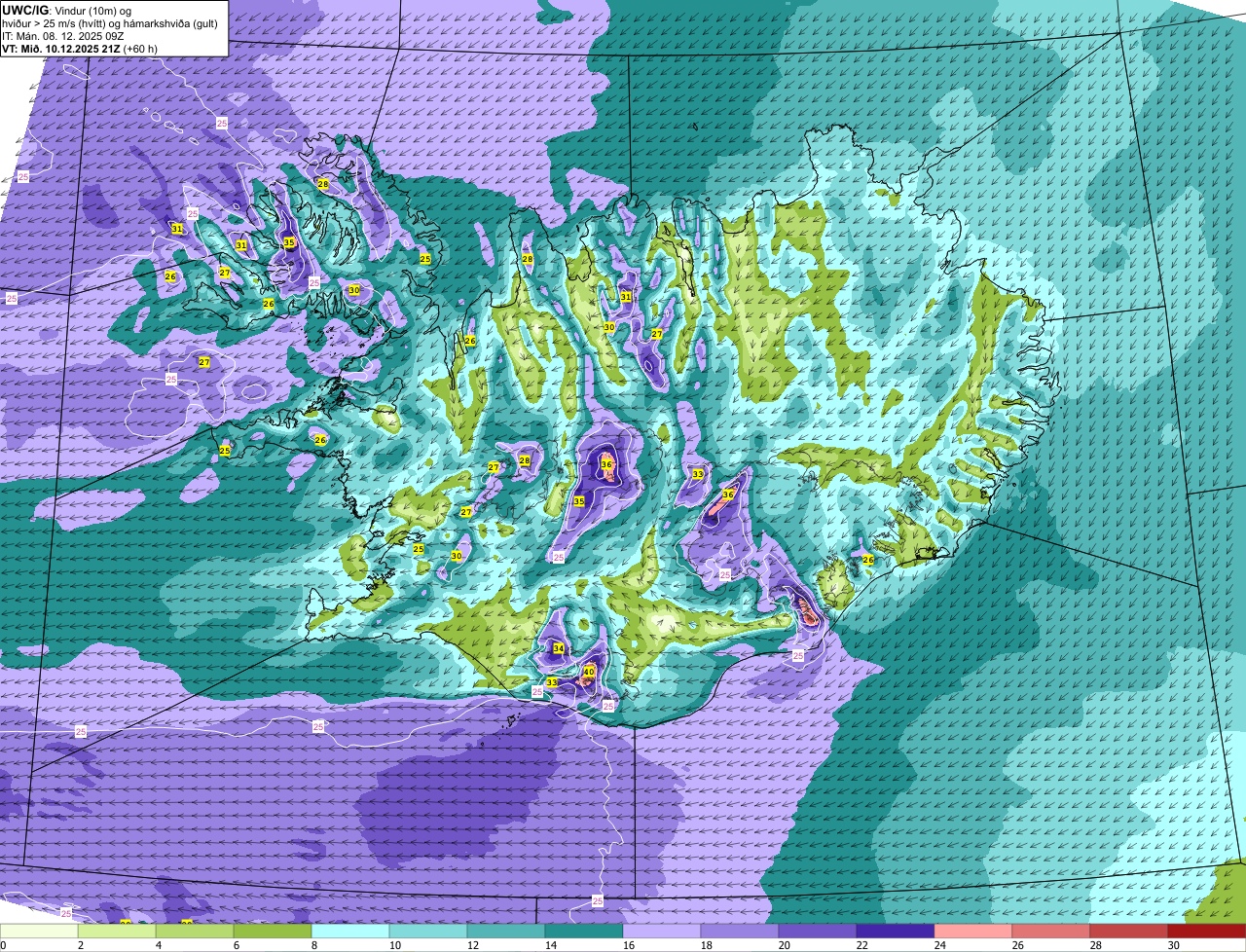
Task: Click the 'VT: Mið. 10.12.2025 21Z (+60 h)' line
Action: coord(80,49)
